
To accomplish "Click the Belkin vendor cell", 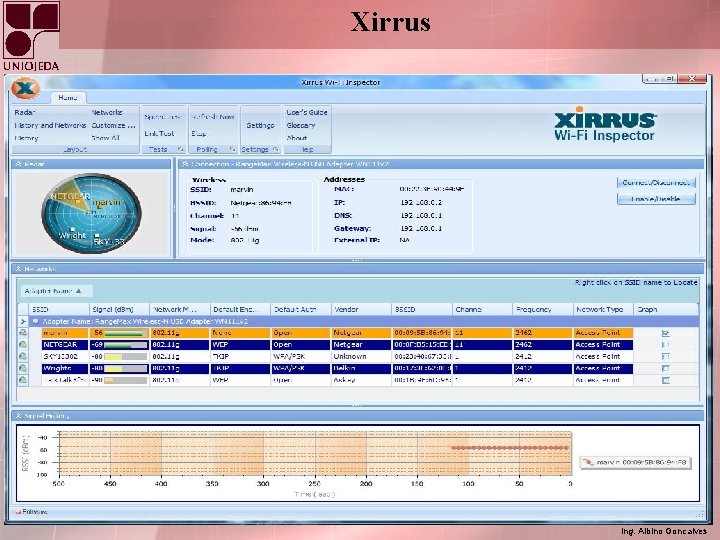I will click(x=361, y=368).
